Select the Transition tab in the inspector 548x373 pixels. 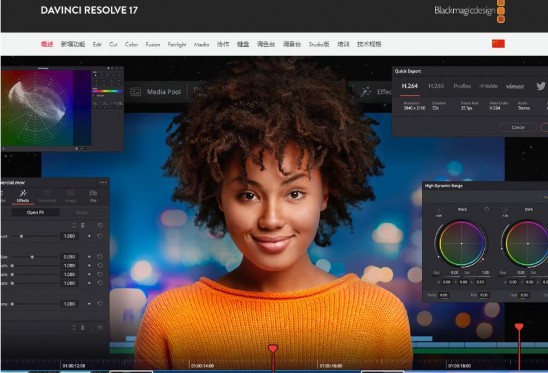[47, 196]
